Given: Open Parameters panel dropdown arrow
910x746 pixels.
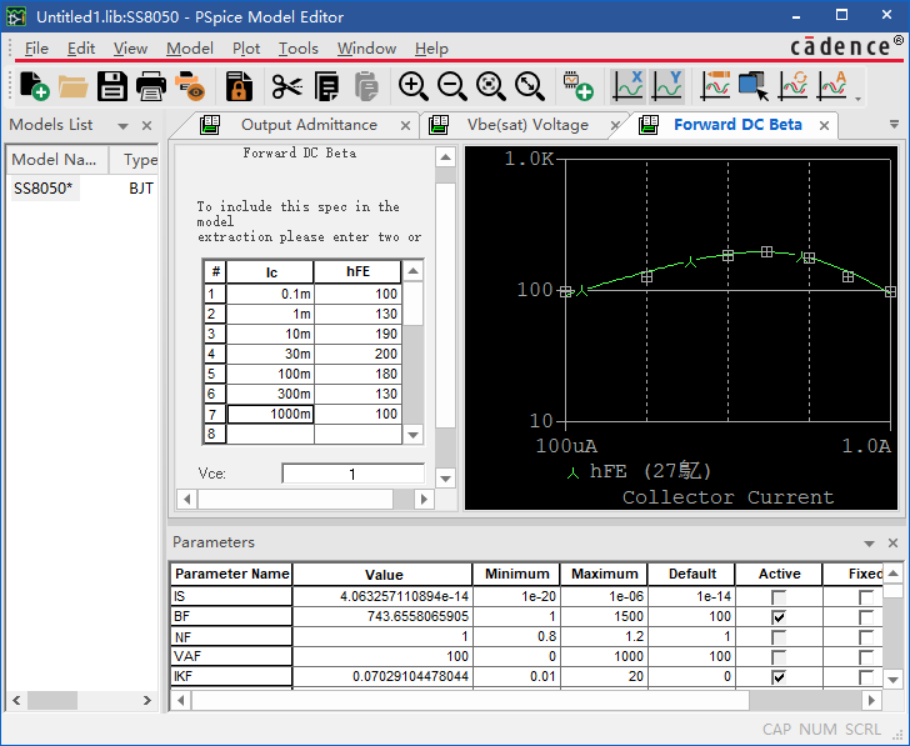Looking at the screenshot, I should point(869,543).
